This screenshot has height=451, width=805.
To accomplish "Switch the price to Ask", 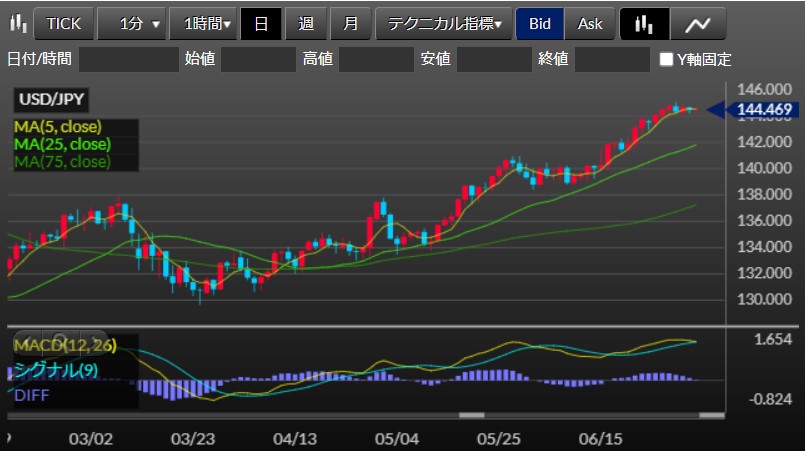I will 590,23.
